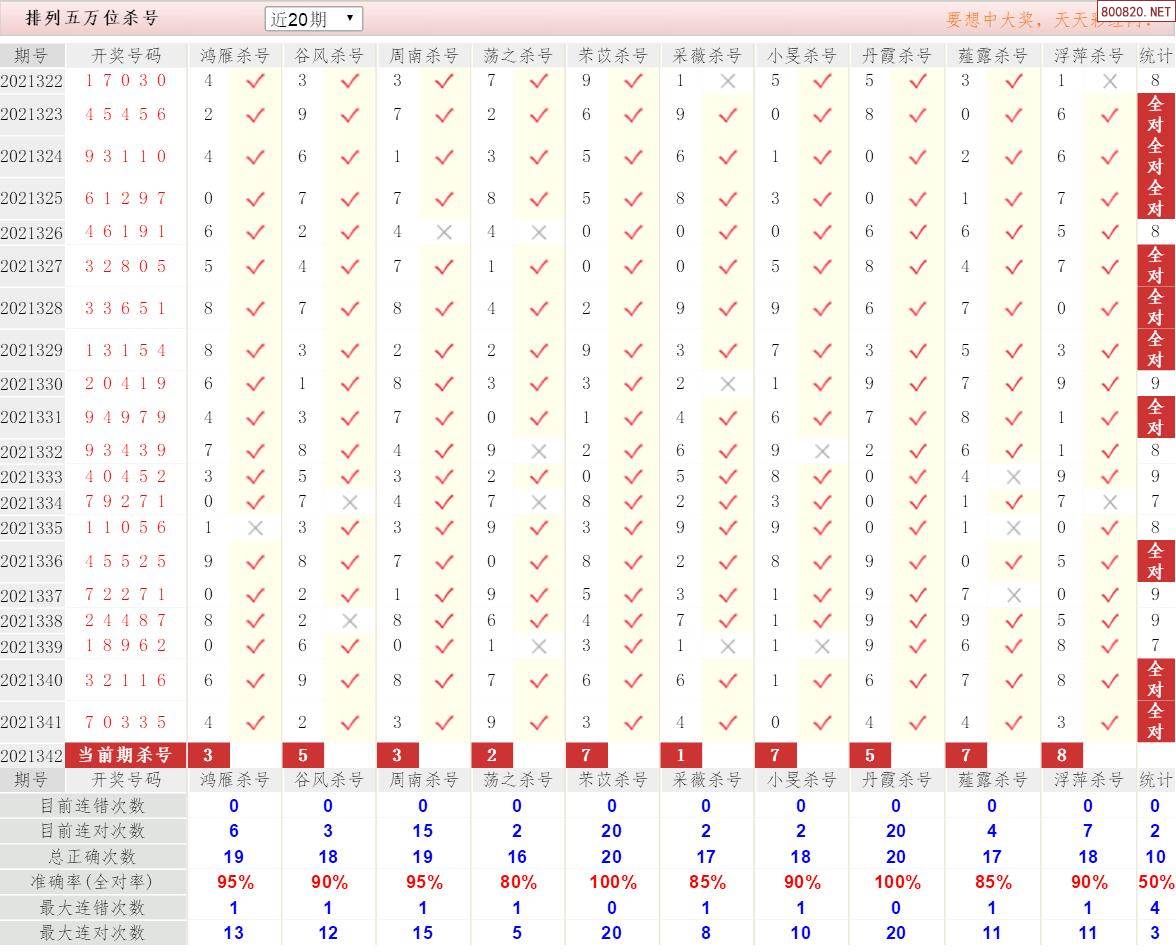Screen dimensions: 1176x952
Task: Select current kill number 1 under 采薇杀号
Action: click(681, 755)
